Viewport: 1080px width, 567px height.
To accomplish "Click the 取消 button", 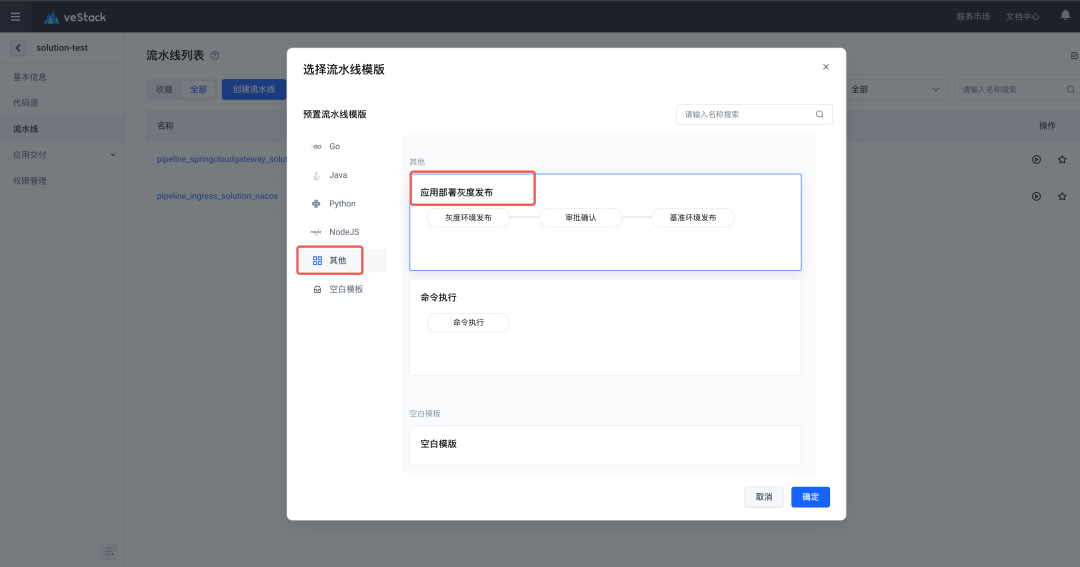I will click(764, 497).
